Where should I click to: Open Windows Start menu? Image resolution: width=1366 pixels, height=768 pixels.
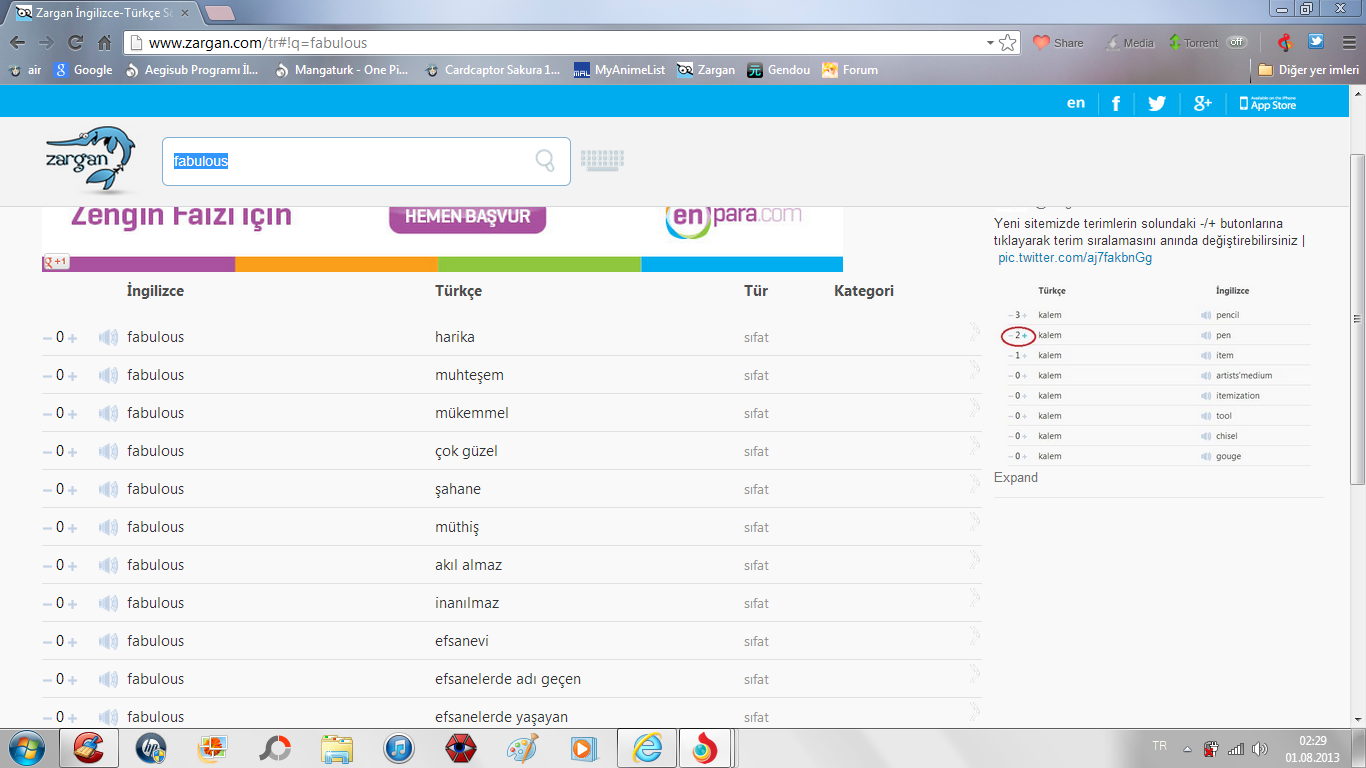26,748
